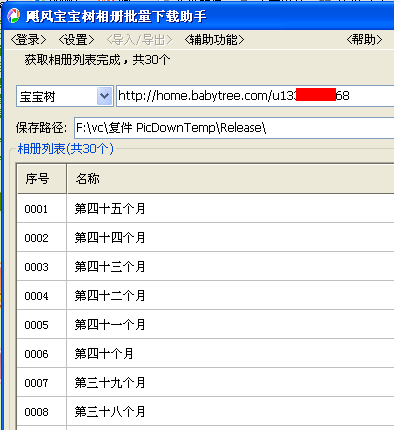
Task: Click the disabled <导入/导出> menu
Action: pos(139,40)
